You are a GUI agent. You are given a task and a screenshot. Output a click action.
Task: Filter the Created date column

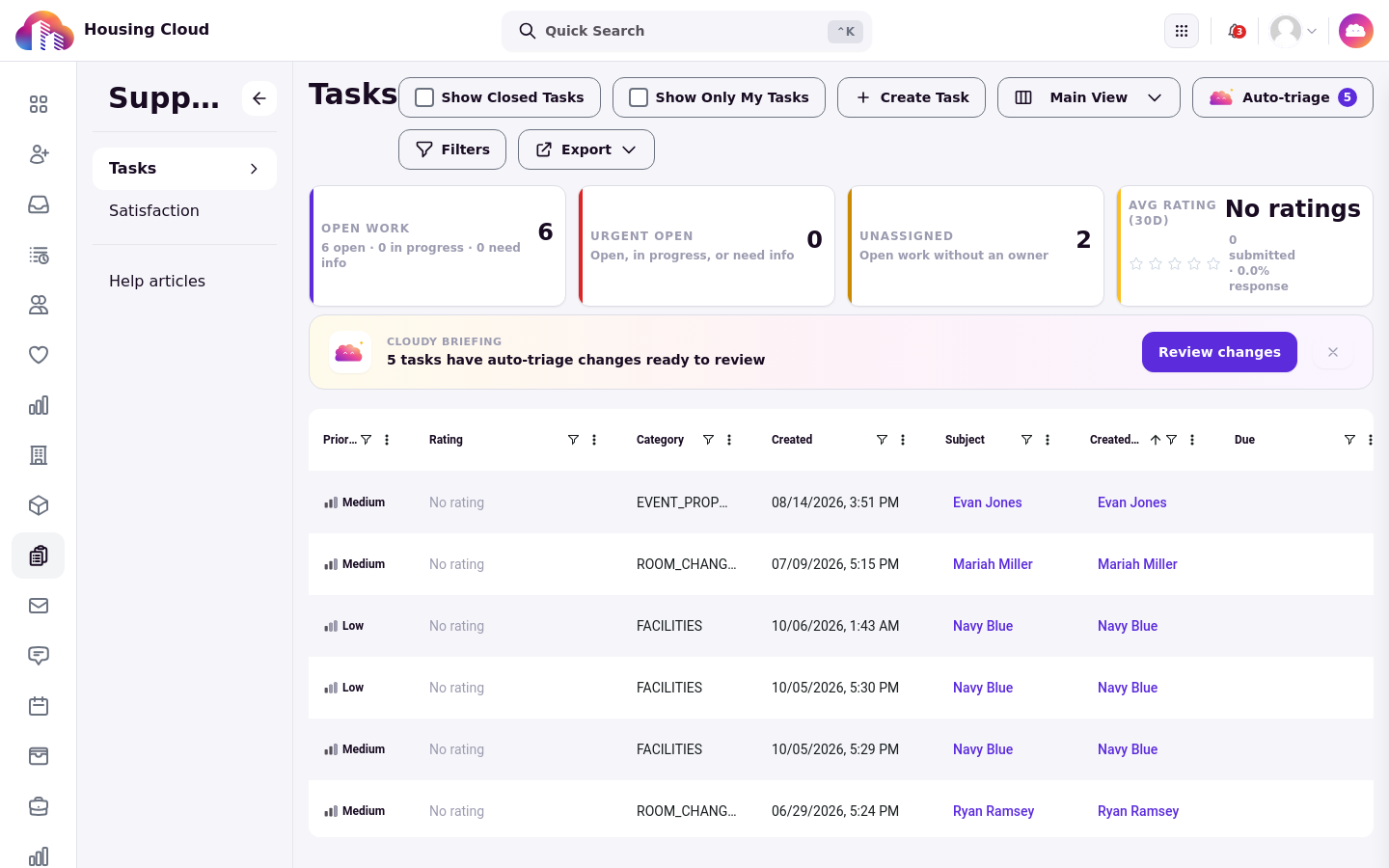pyautogui.click(x=882, y=440)
